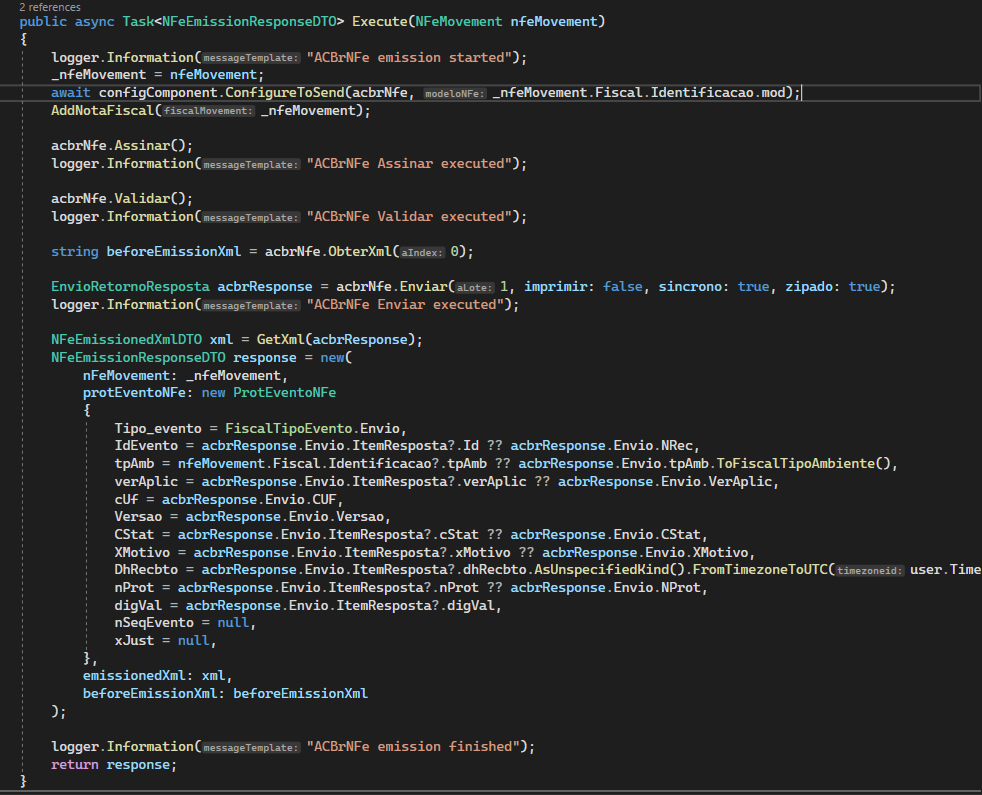Screen dimensions: 982x795
Task: Click the 'zipado' named argument
Action: tap(809, 287)
